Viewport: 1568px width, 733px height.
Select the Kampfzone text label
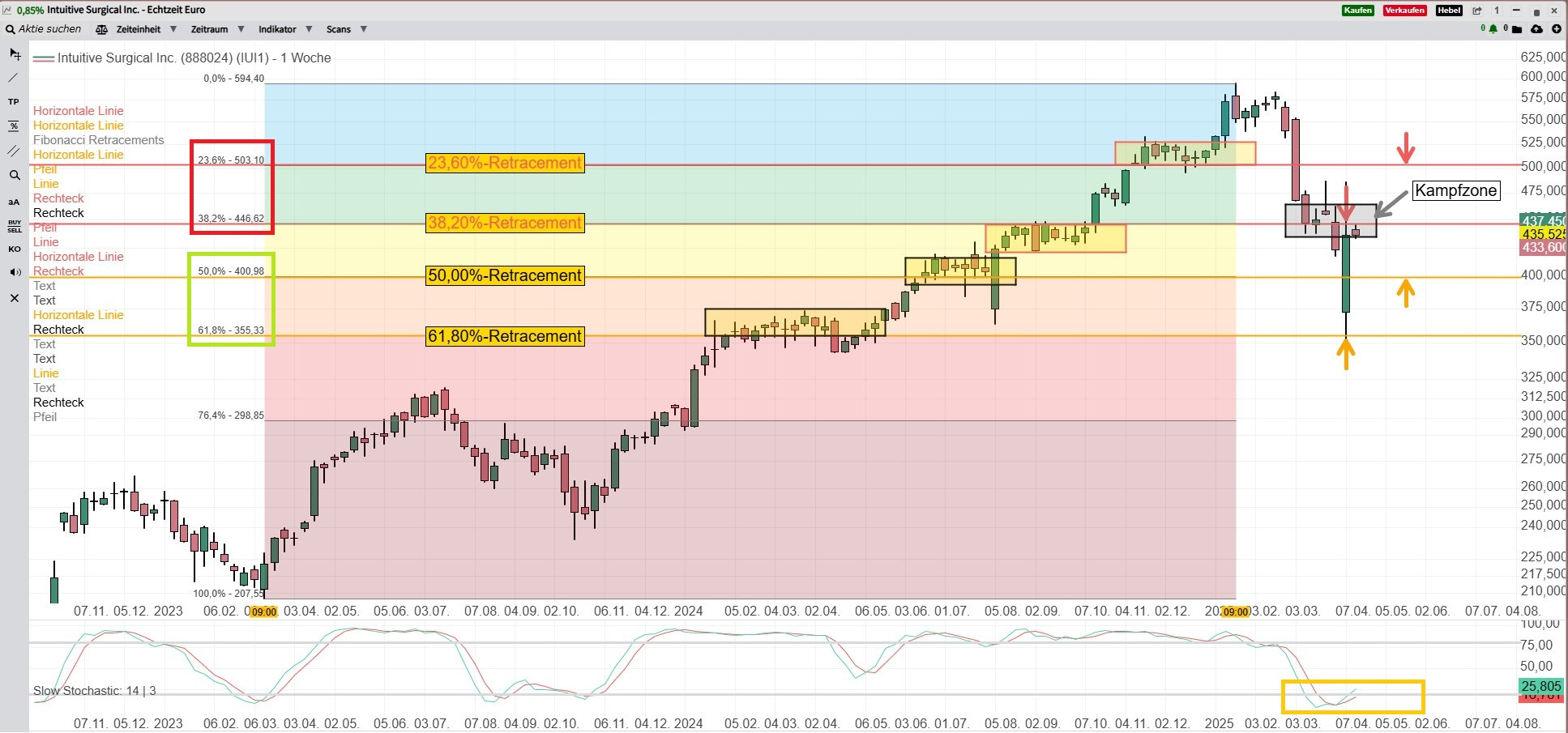(1456, 190)
